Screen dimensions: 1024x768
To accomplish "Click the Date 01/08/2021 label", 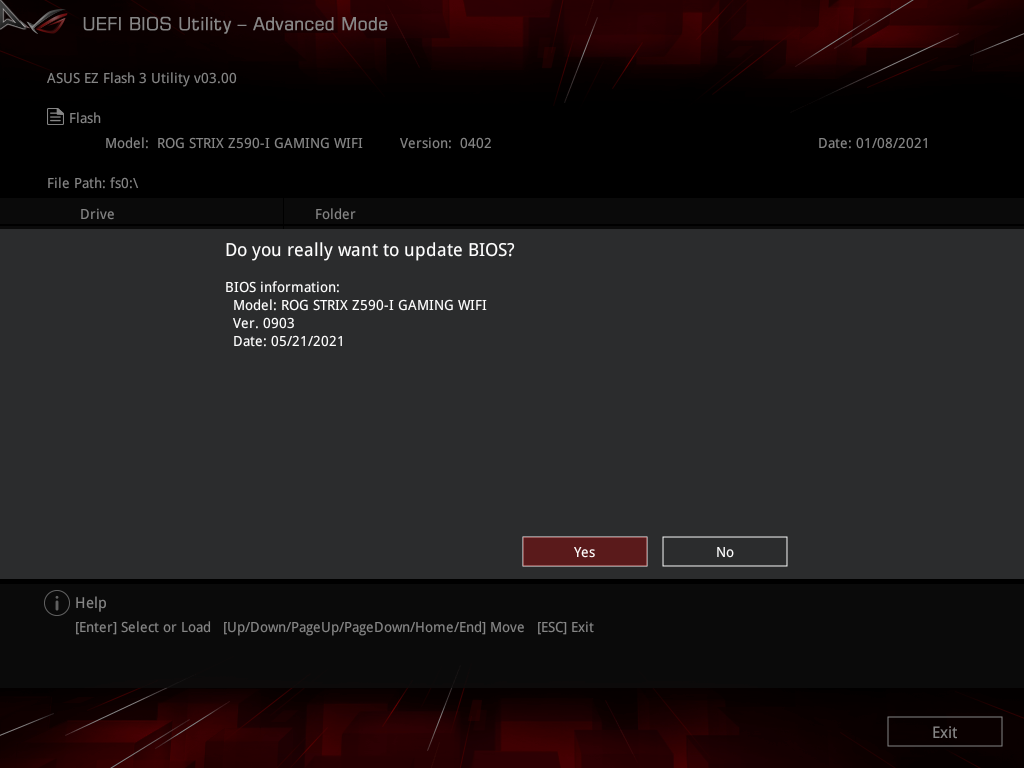I will click(873, 143).
